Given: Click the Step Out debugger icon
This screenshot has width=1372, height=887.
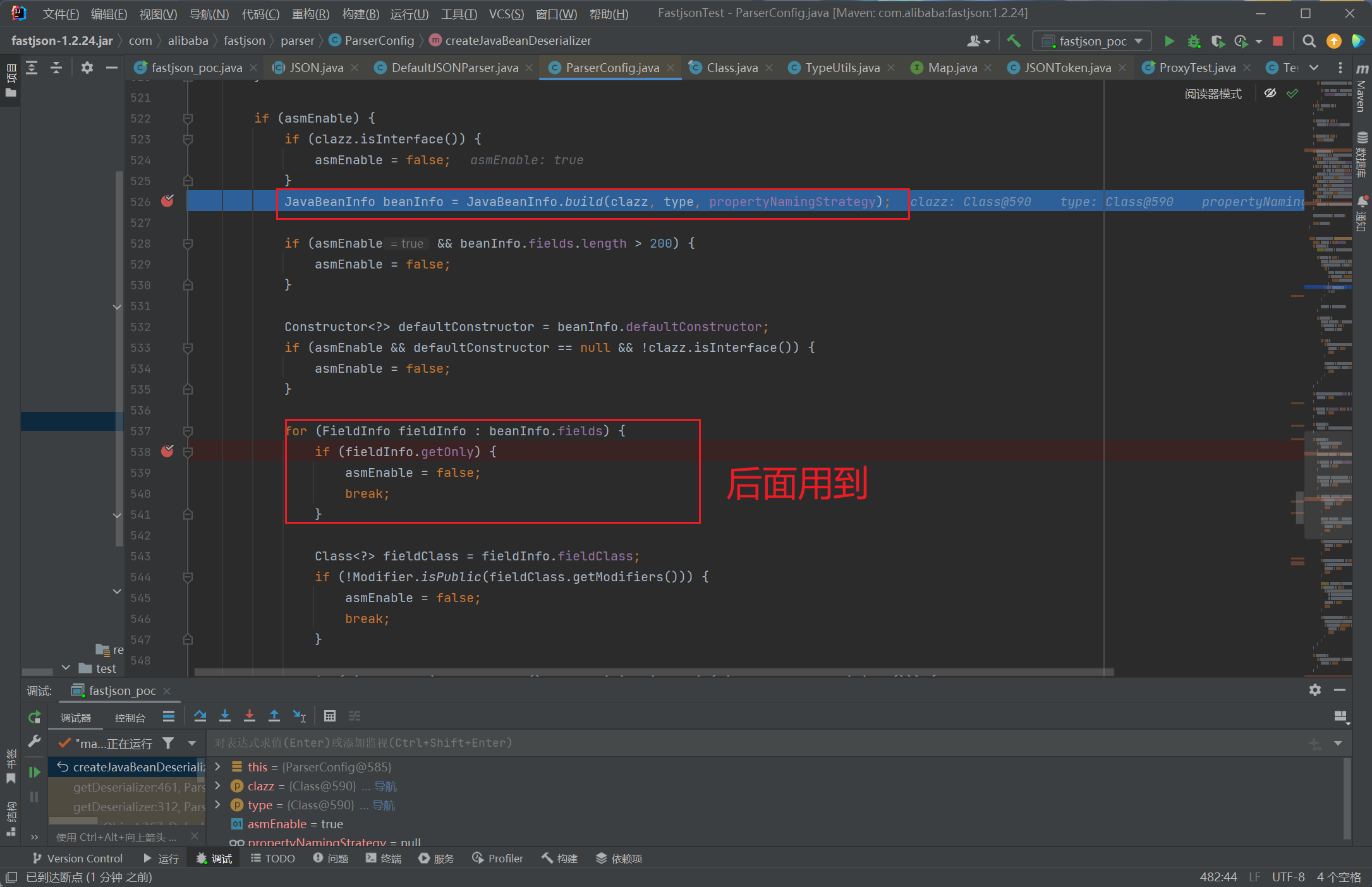Looking at the screenshot, I should tap(274, 716).
